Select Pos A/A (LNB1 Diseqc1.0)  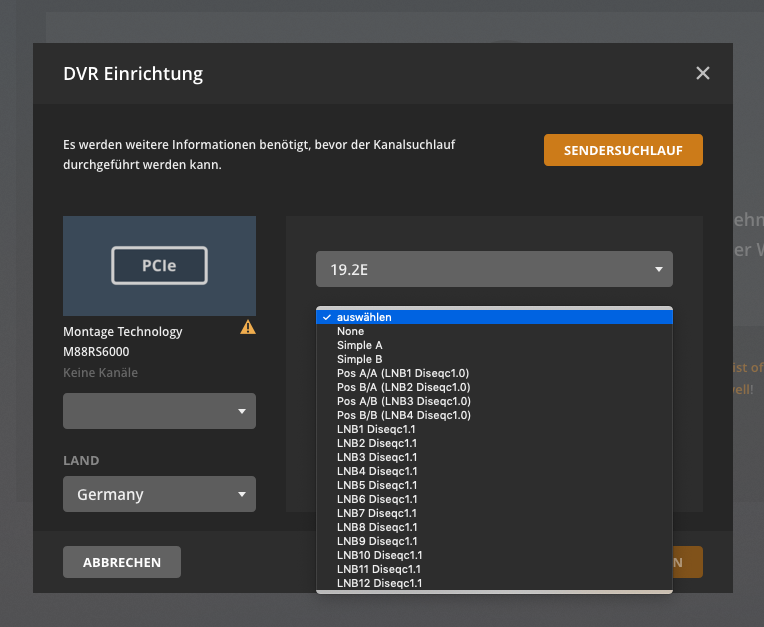tap(494, 373)
